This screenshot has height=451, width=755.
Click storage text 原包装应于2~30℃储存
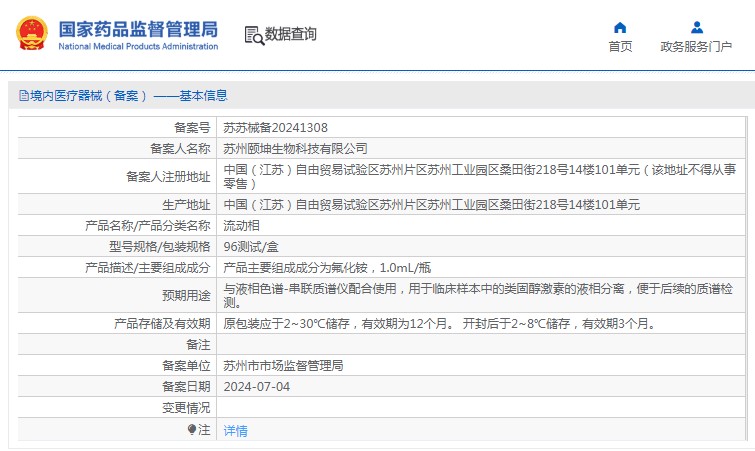pos(286,323)
